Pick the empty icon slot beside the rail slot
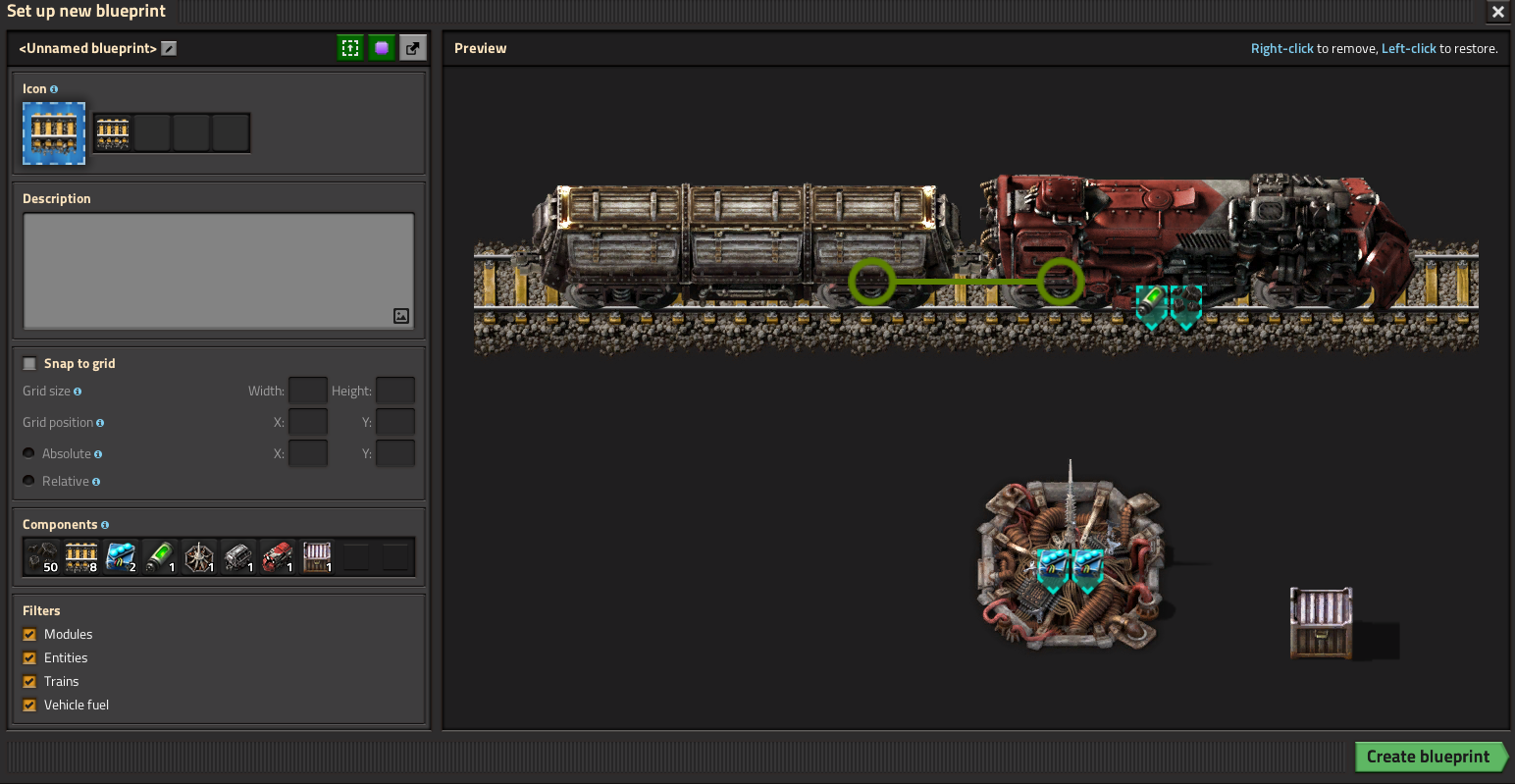Image resolution: width=1515 pixels, height=784 pixels. point(152,132)
